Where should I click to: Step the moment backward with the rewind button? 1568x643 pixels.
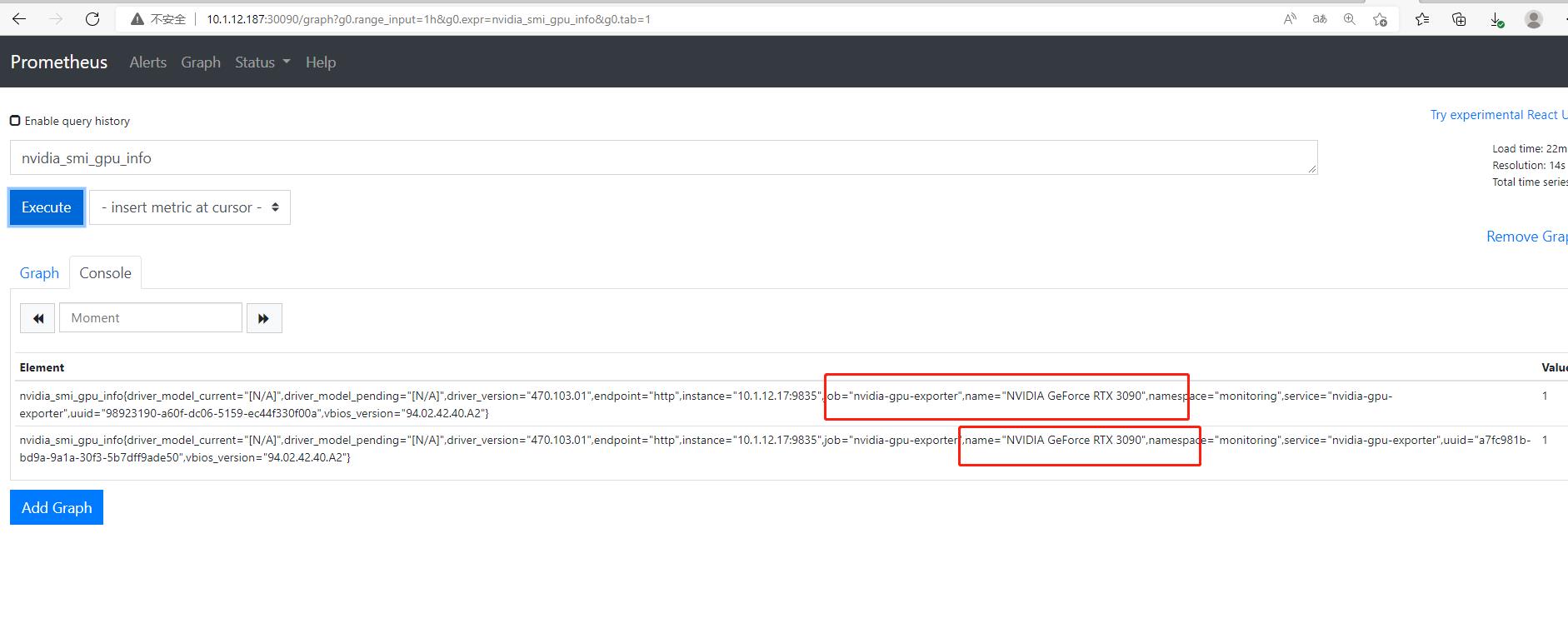point(37,318)
